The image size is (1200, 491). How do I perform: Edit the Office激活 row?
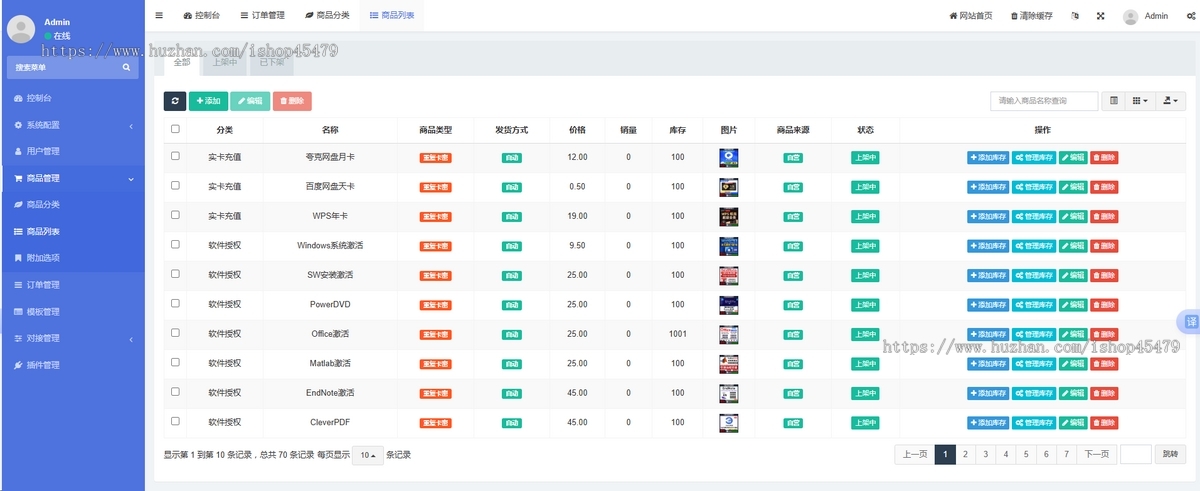[x=1072, y=335]
